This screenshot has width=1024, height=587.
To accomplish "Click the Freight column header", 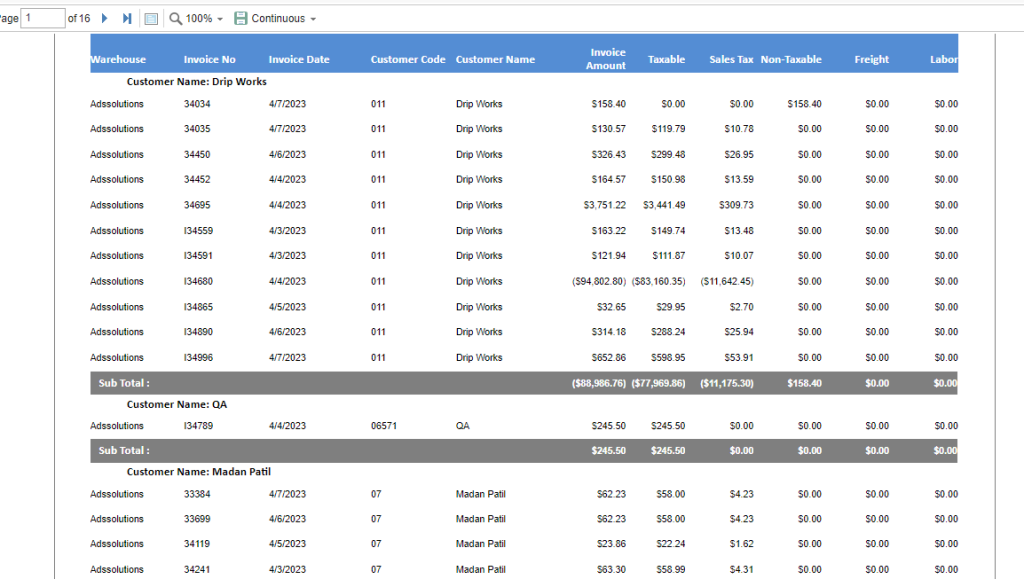I will [872, 59].
